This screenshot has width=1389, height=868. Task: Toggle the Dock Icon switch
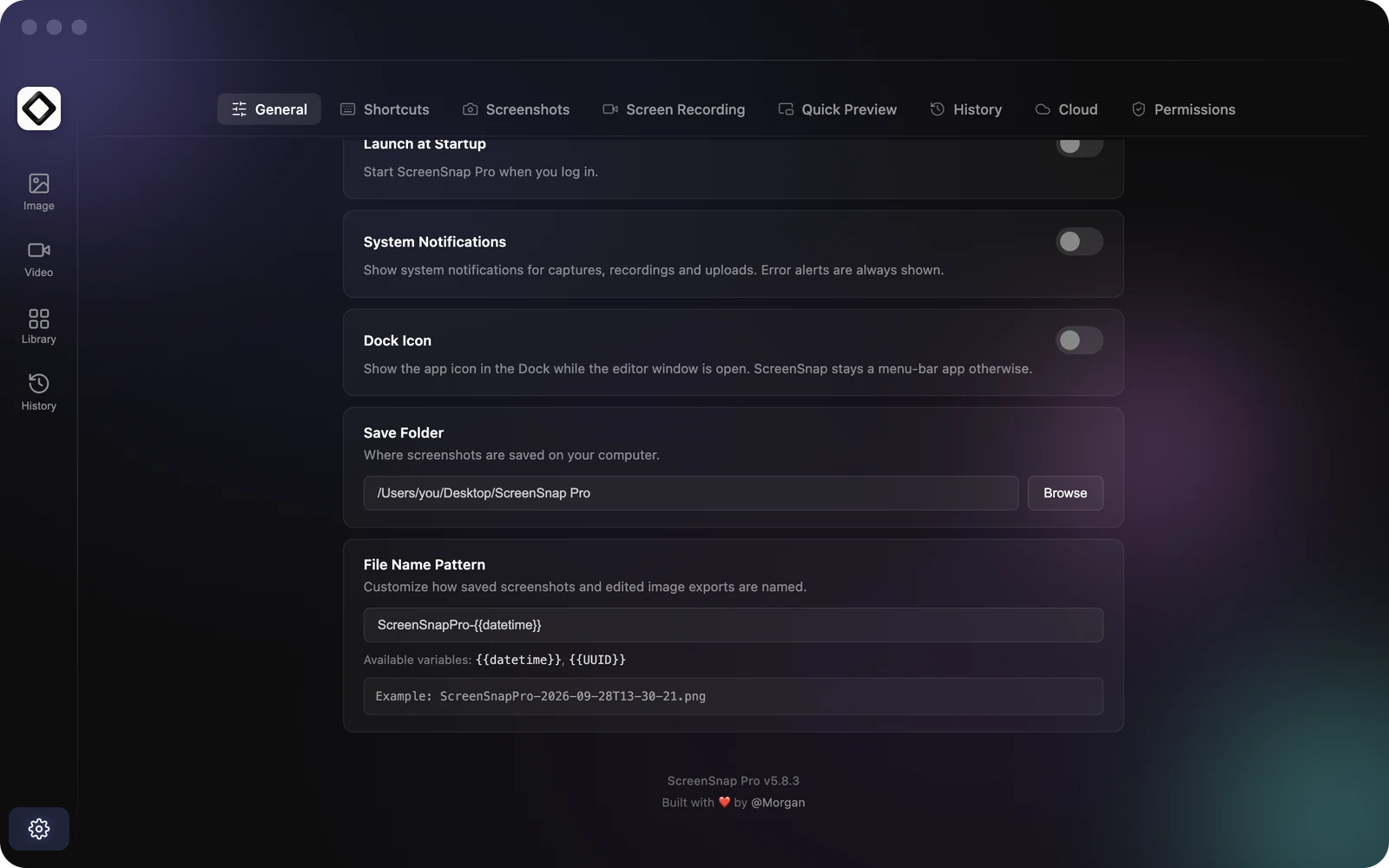click(1079, 340)
